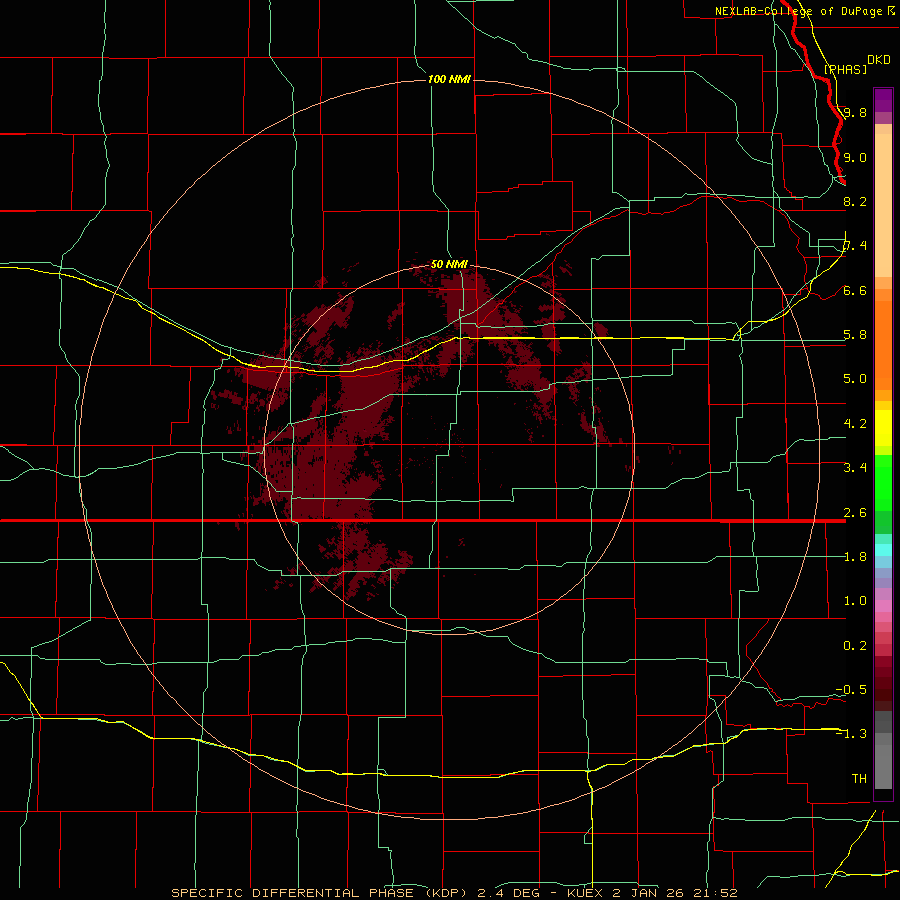The image size is (900, 900).
Task: Click the pink segment of the color scale
Action: [883, 606]
